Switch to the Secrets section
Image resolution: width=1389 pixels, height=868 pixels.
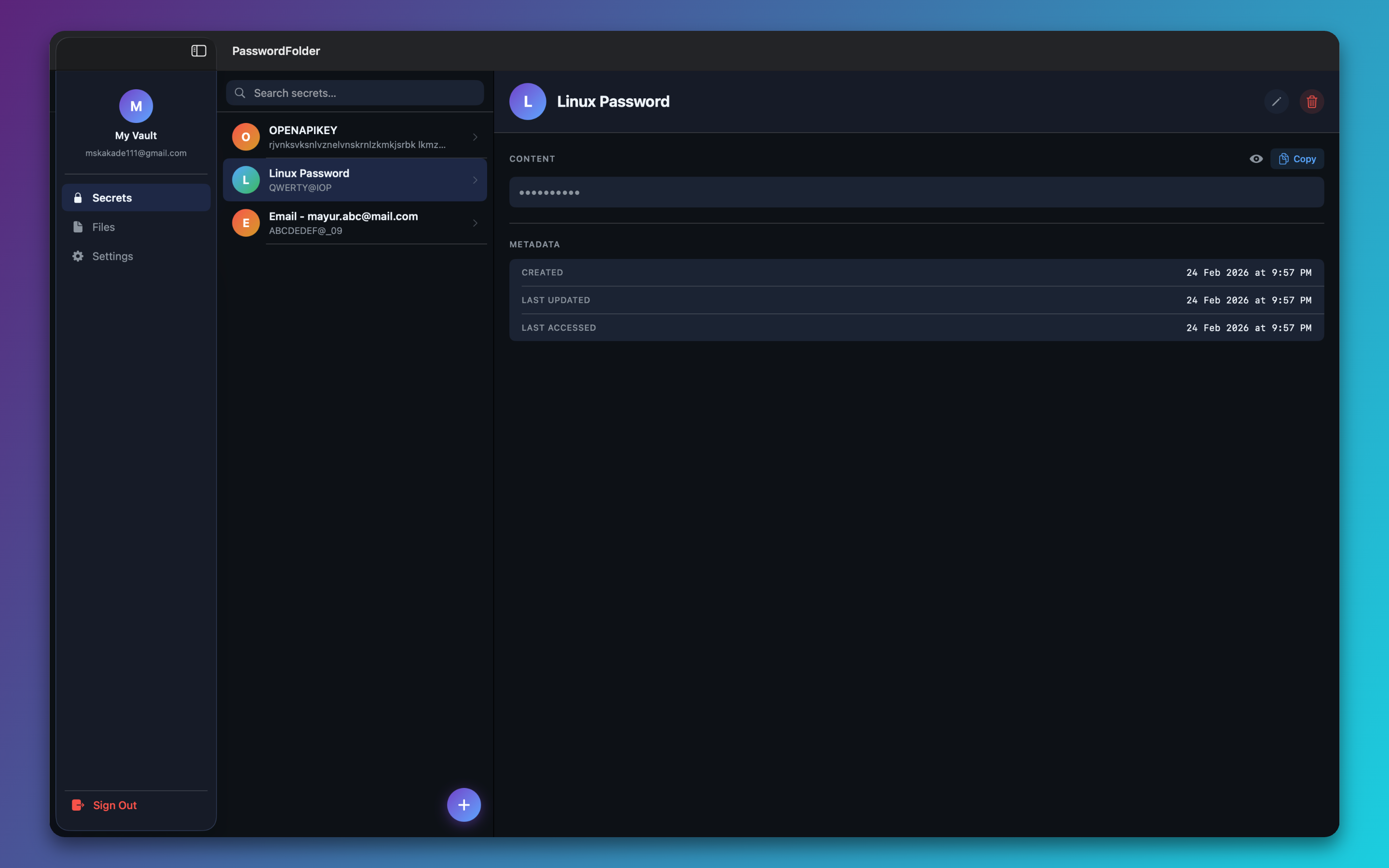pos(112,198)
